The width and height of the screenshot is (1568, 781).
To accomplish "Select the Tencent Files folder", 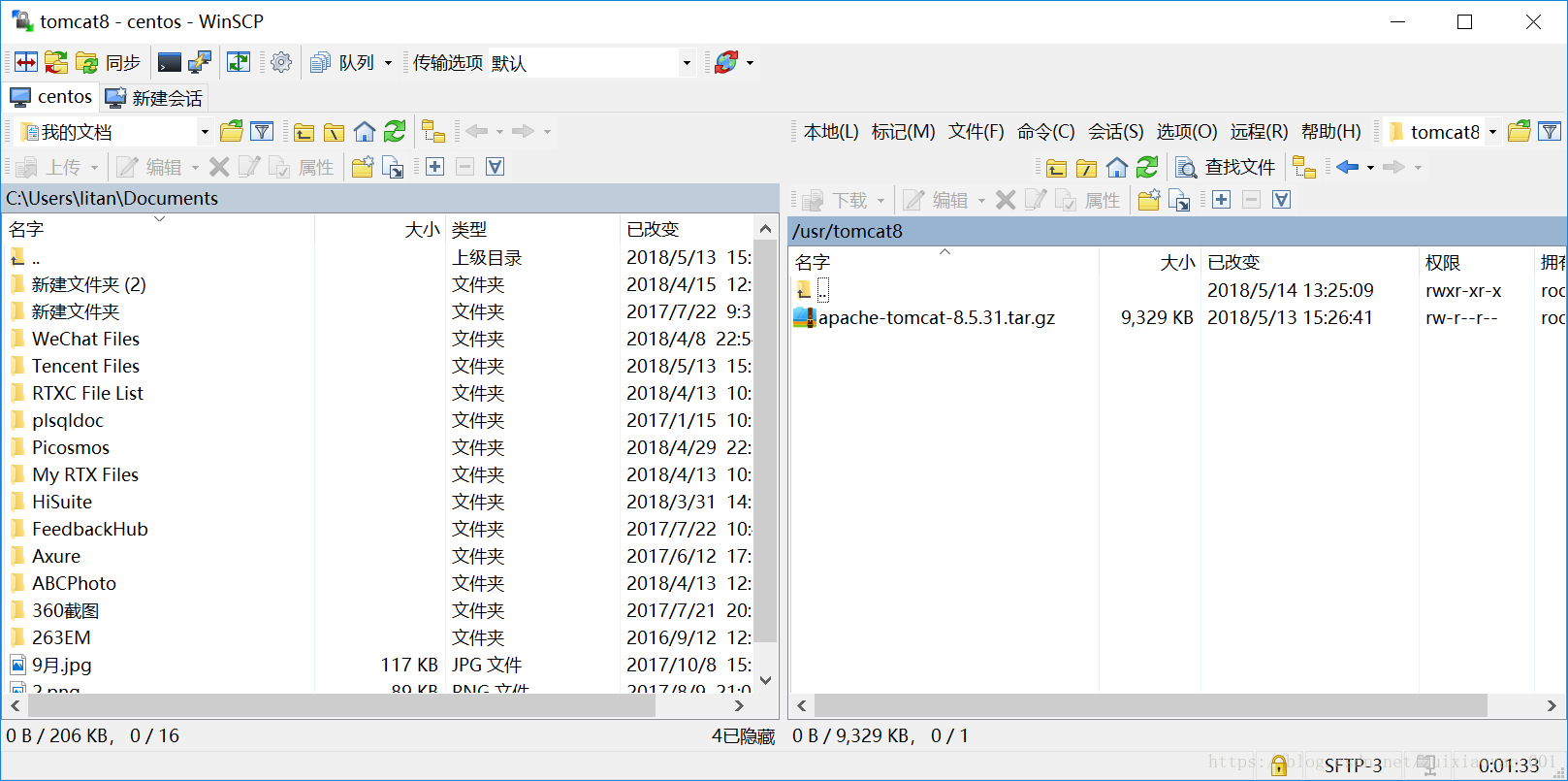I will (x=85, y=366).
